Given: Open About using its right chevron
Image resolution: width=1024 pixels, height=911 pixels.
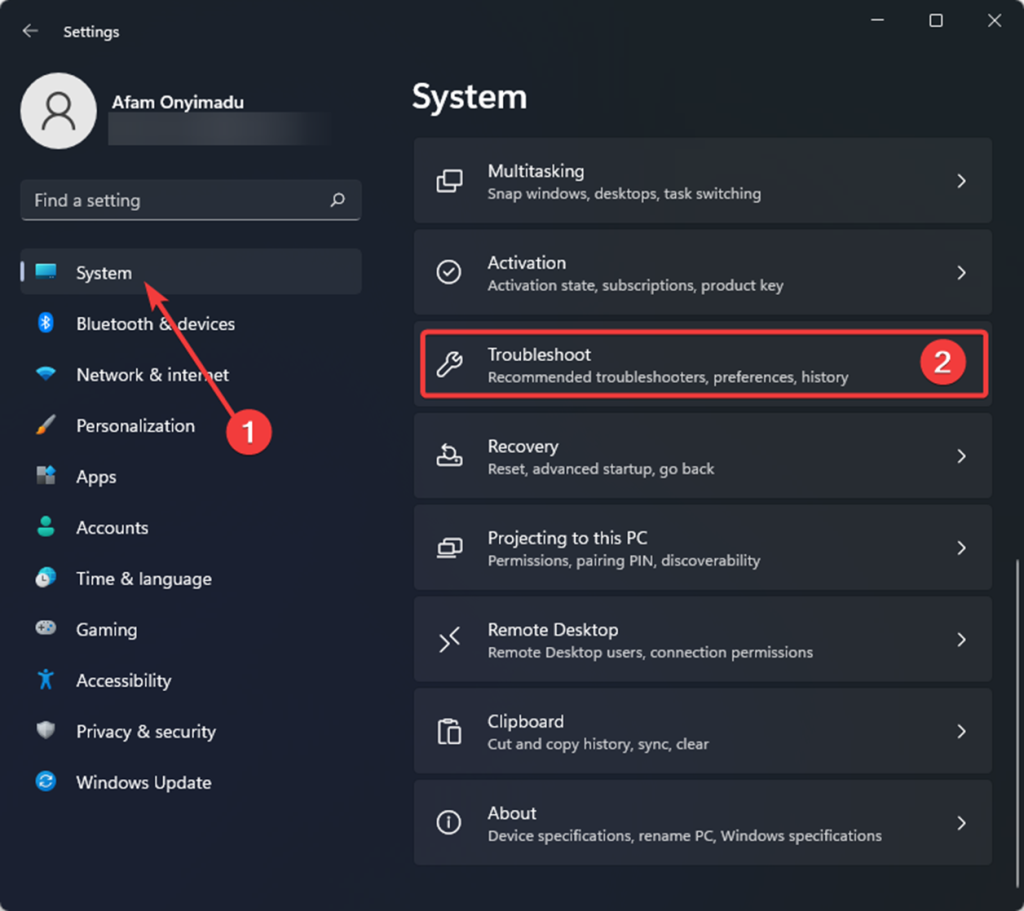Looking at the screenshot, I should 961,823.
